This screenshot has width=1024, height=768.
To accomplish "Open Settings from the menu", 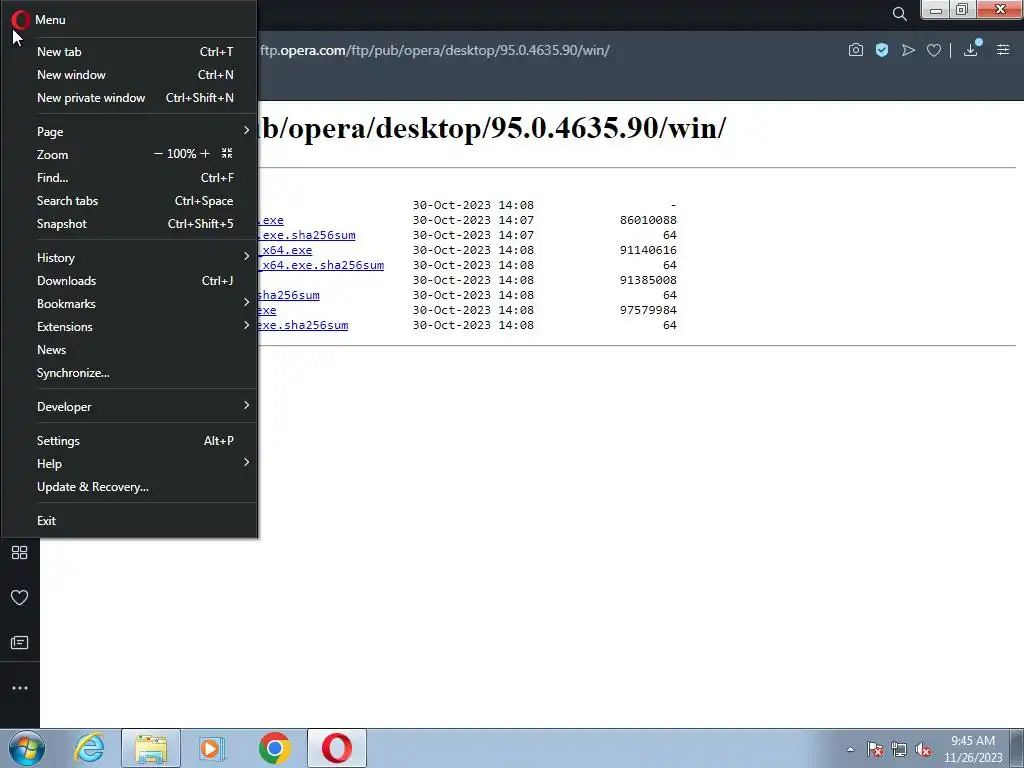I will [x=130, y=441].
